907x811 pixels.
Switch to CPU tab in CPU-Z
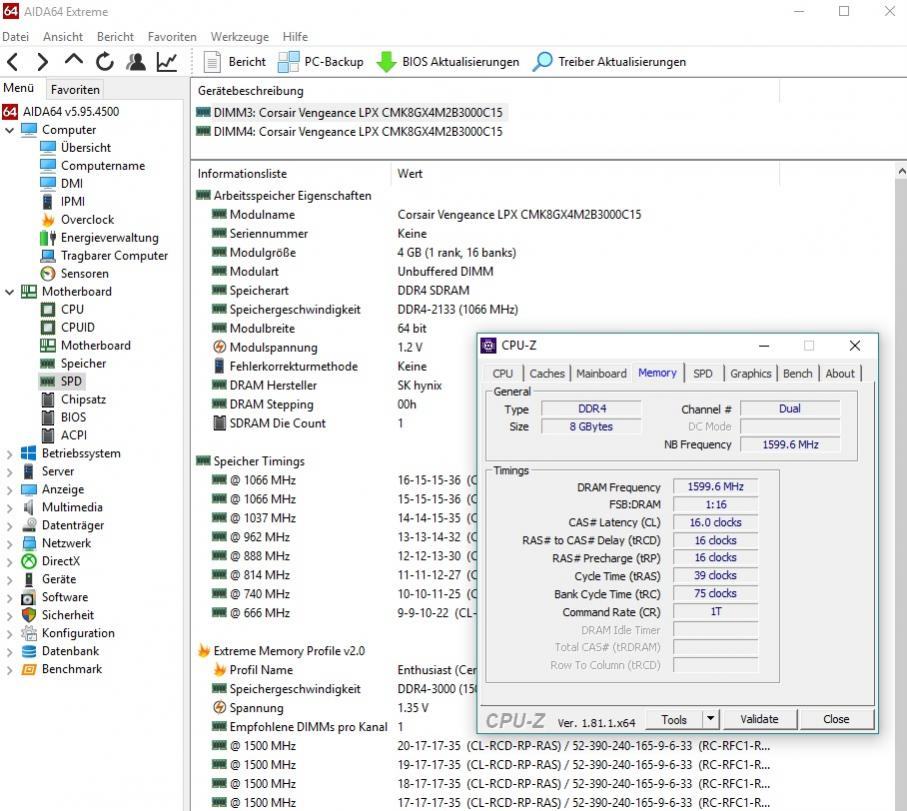coord(503,374)
